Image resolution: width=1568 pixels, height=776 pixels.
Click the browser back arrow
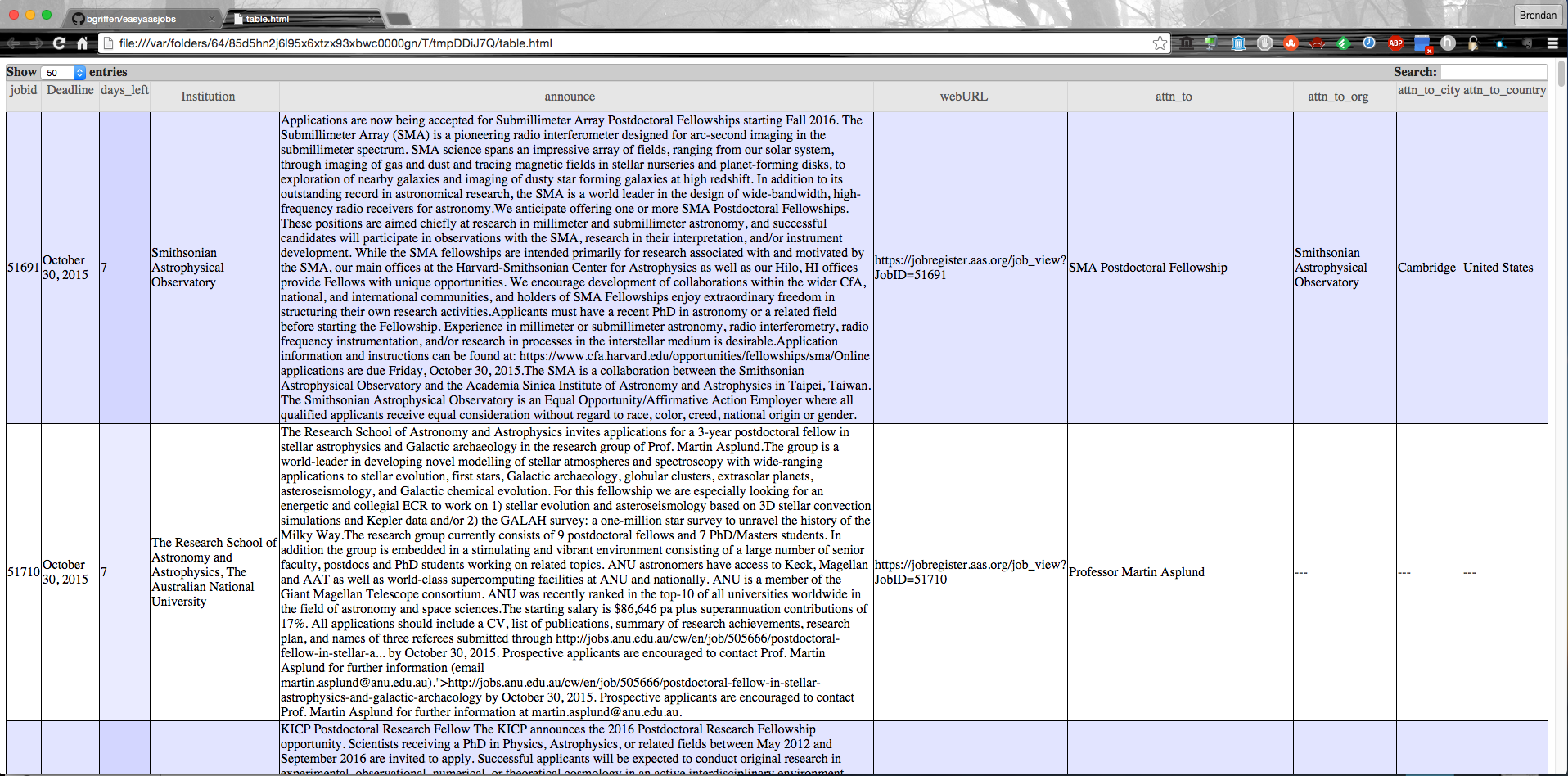pyautogui.click(x=13, y=43)
